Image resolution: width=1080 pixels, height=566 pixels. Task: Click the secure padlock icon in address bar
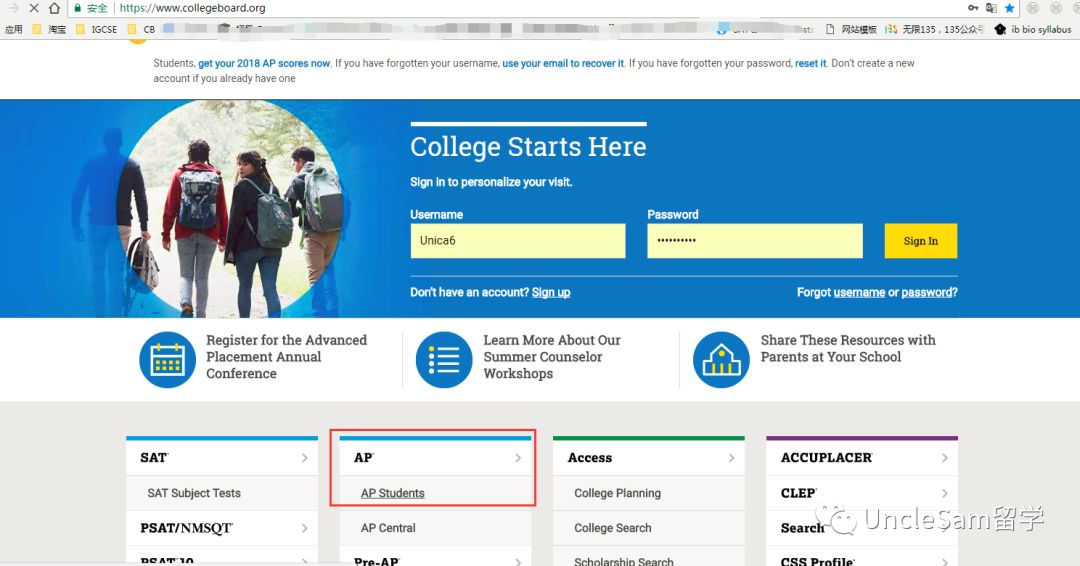click(78, 8)
